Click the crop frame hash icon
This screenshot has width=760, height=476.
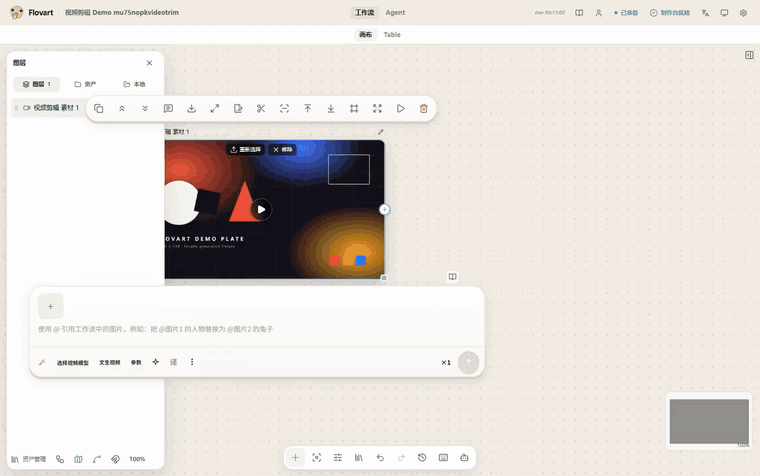pyautogui.click(x=354, y=109)
